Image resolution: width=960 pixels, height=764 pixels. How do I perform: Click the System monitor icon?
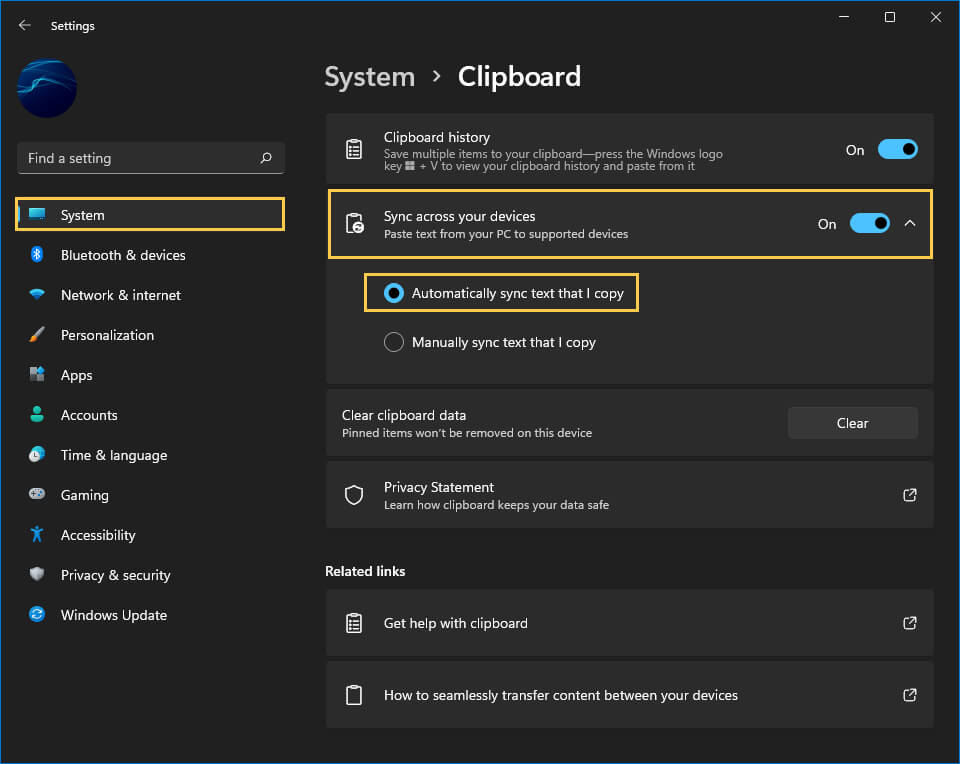coord(37,214)
